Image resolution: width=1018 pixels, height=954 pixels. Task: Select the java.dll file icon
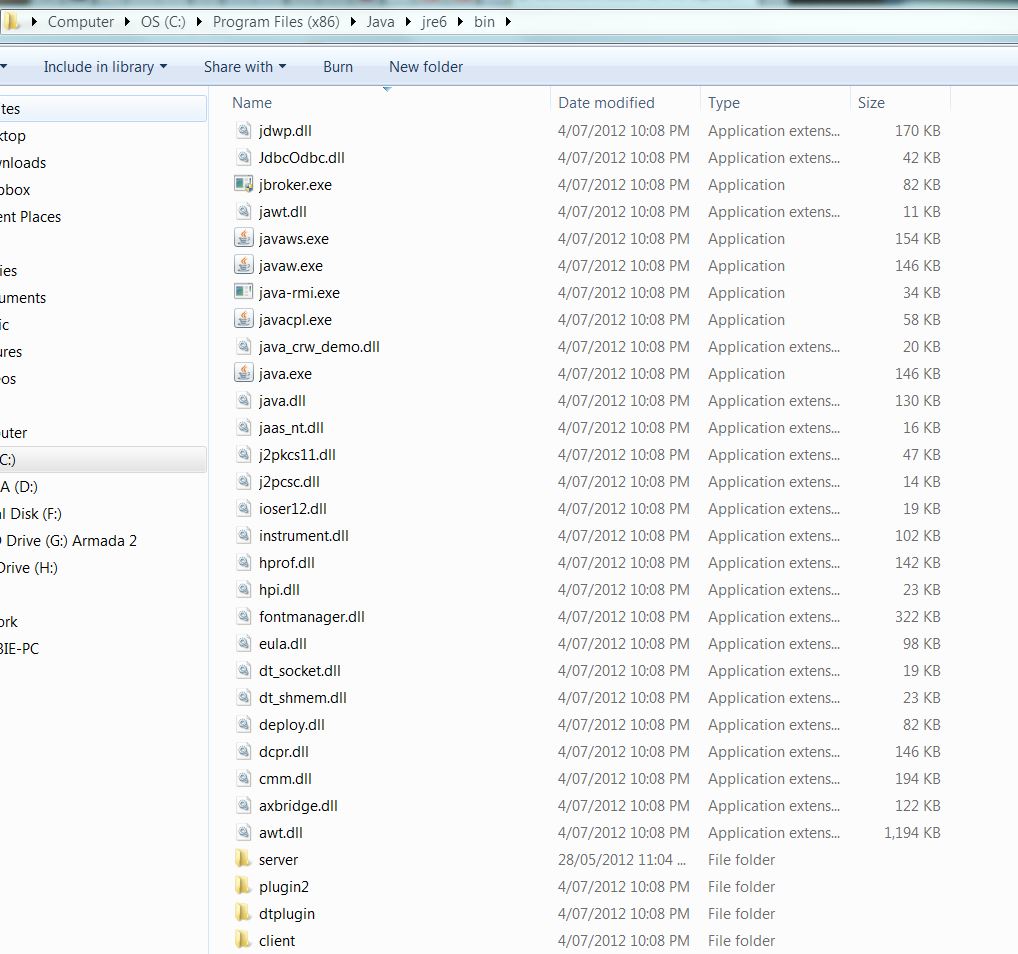coord(243,401)
